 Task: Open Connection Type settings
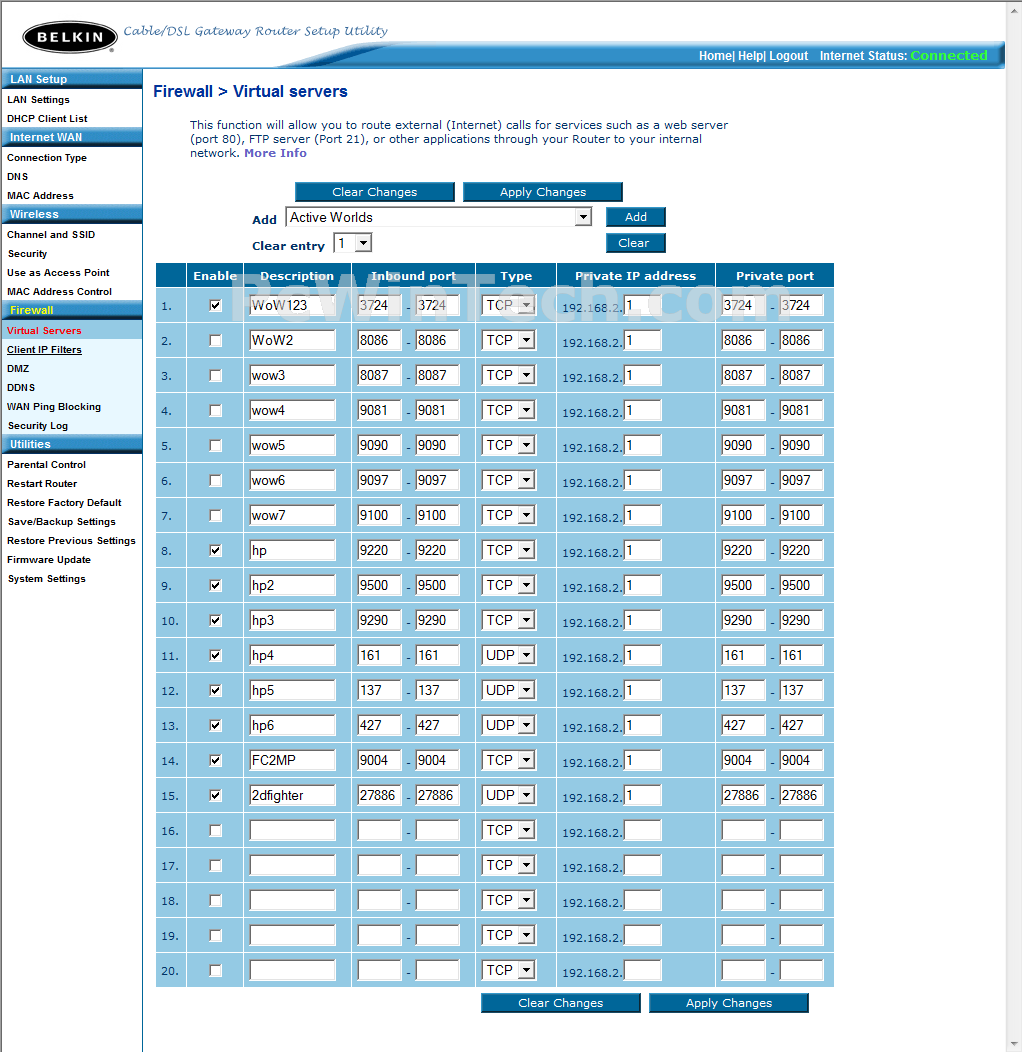point(47,158)
